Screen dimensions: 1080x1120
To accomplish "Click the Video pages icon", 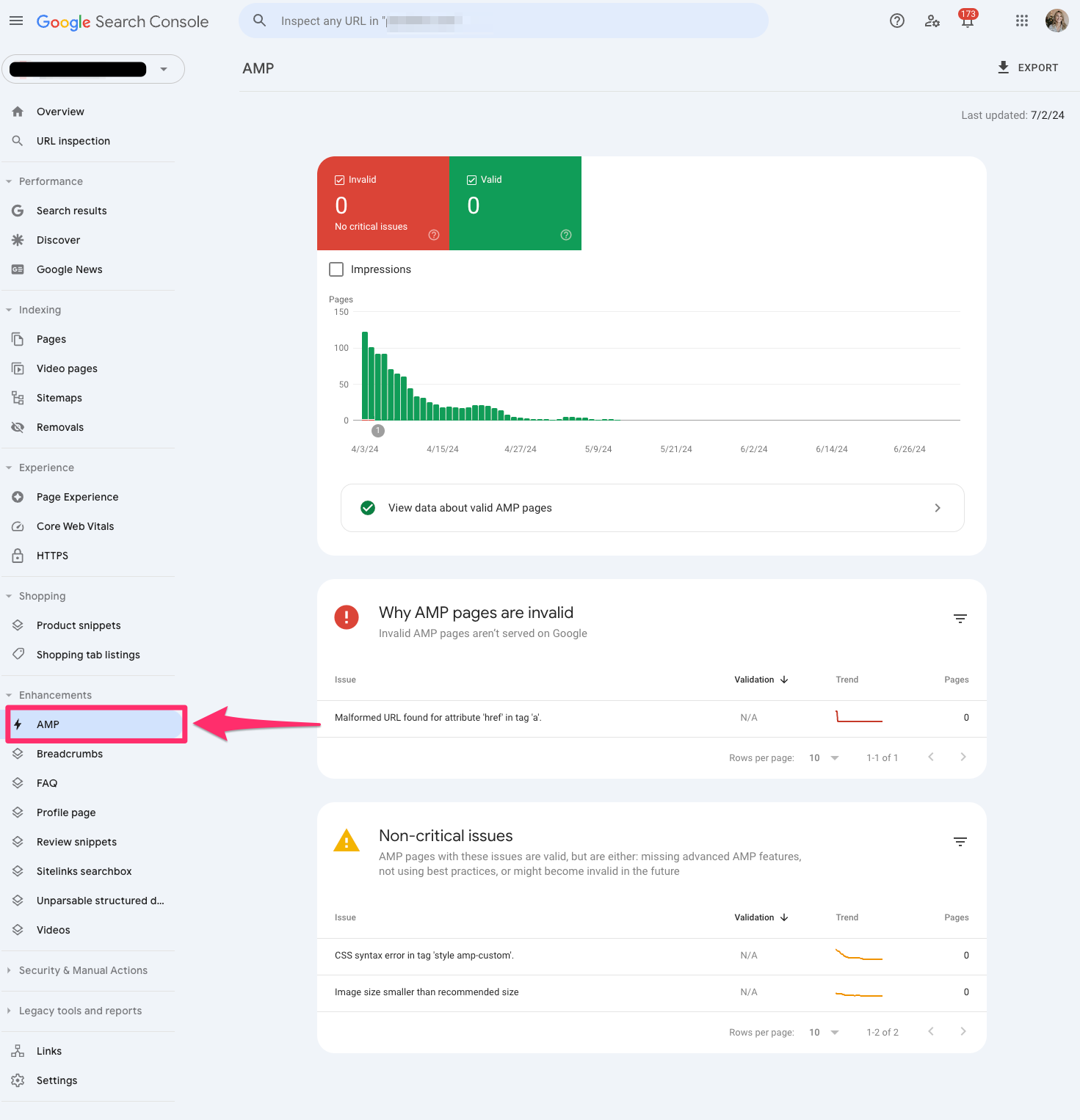I will point(18,368).
